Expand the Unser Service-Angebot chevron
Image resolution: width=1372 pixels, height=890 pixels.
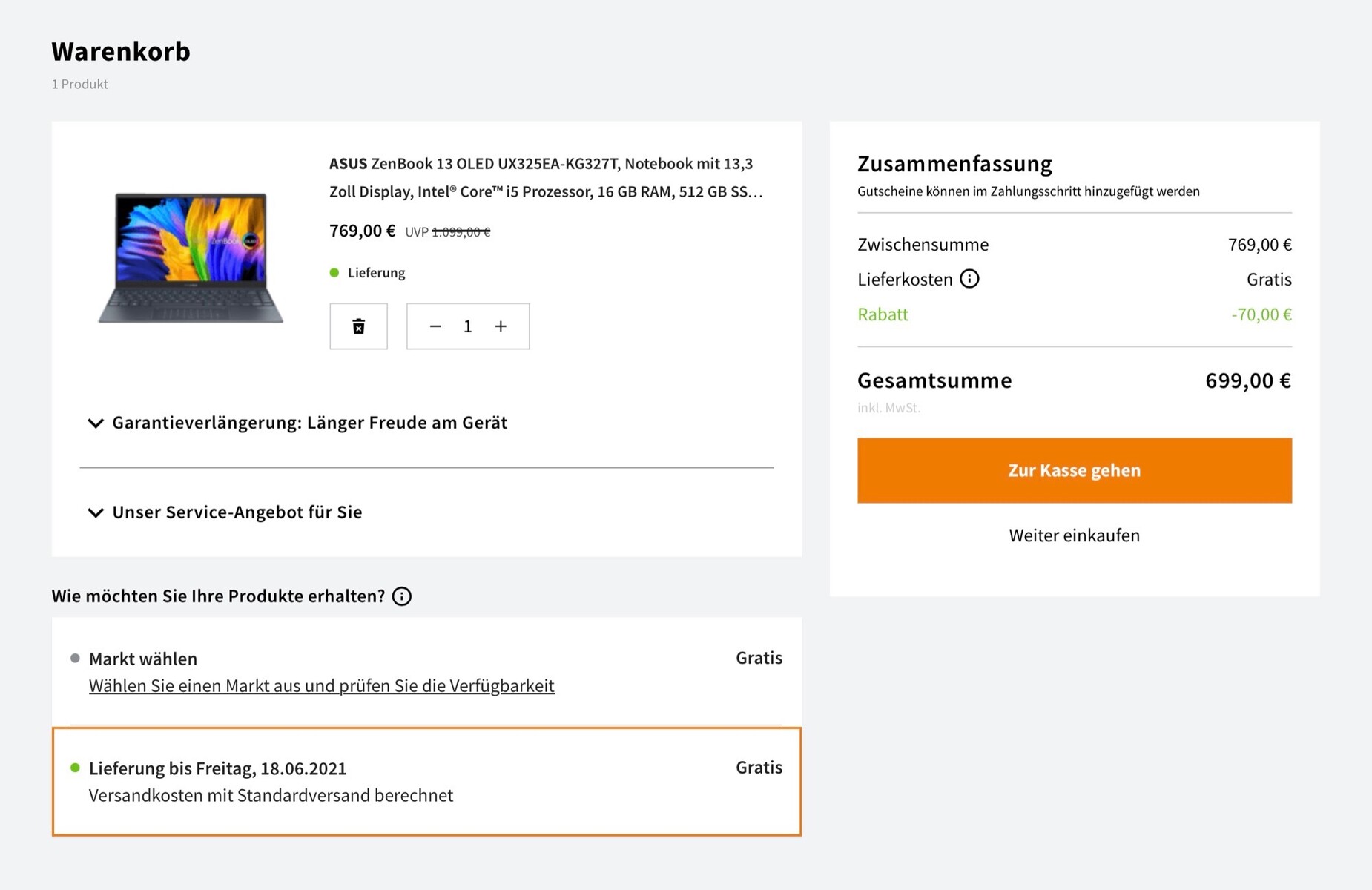(x=96, y=512)
